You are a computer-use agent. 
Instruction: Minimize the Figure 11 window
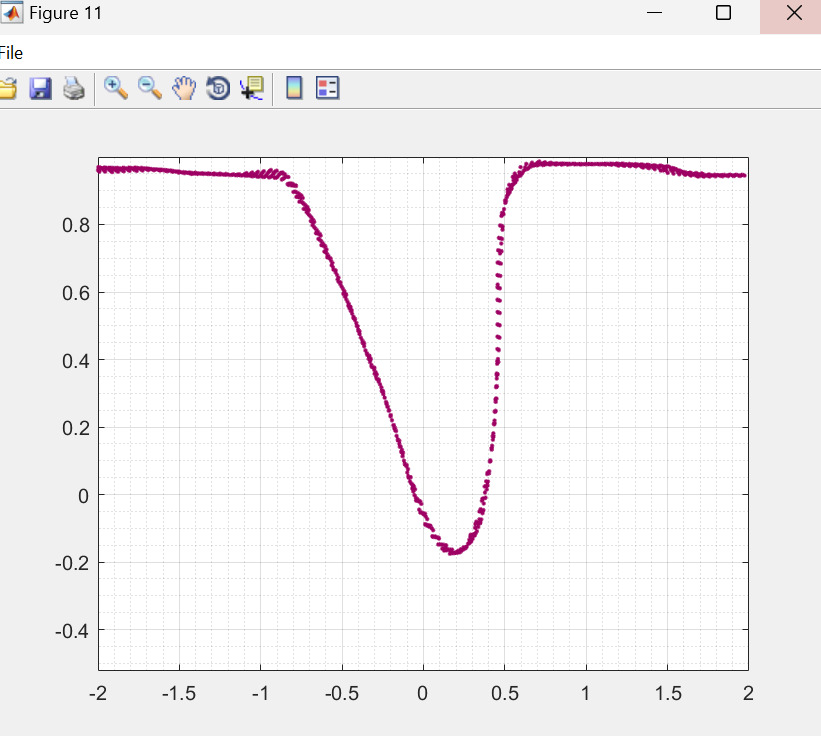pyautogui.click(x=655, y=13)
